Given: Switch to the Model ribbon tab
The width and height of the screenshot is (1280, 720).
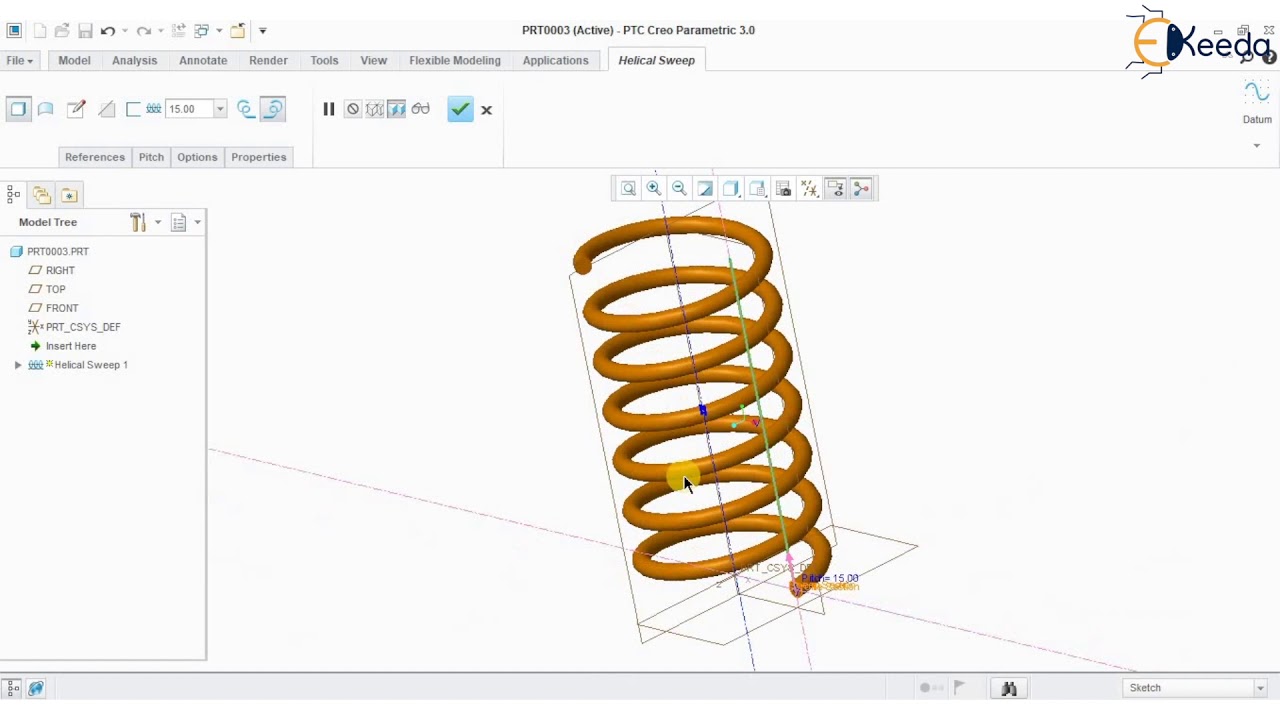Looking at the screenshot, I should point(74,60).
